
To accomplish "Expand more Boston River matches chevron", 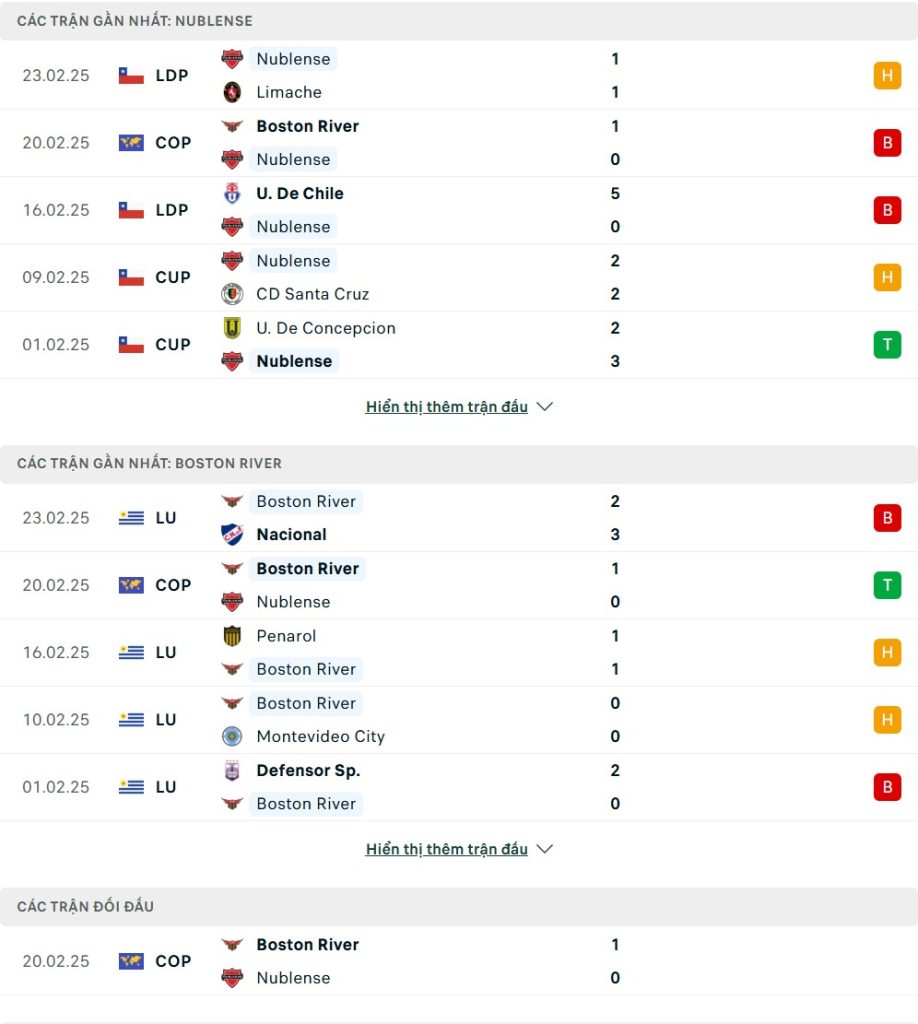I will click(x=545, y=849).
